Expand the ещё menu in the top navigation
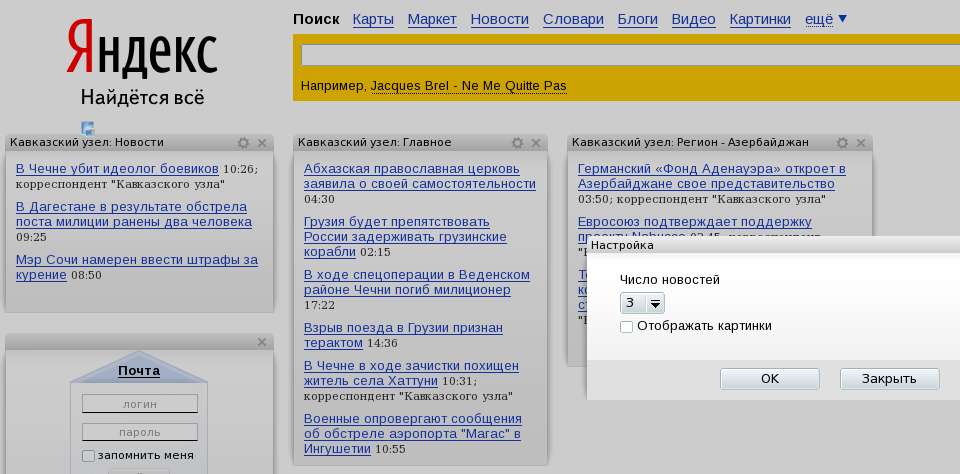The width and height of the screenshot is (960, 474). coord(826,19)
